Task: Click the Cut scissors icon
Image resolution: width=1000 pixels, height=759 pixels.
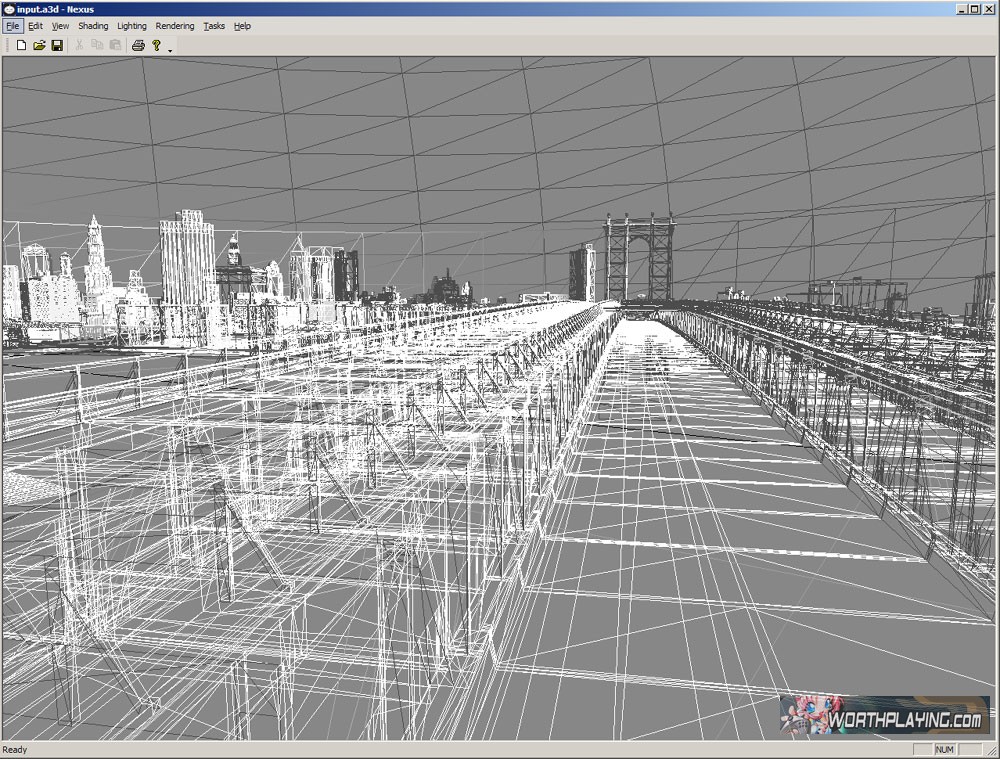Action: 80,45
